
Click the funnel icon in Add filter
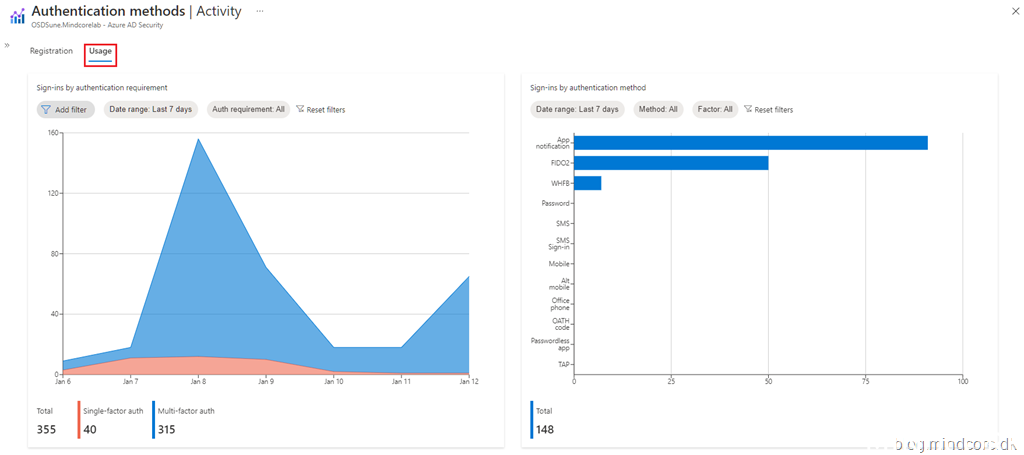coord(46,110)
